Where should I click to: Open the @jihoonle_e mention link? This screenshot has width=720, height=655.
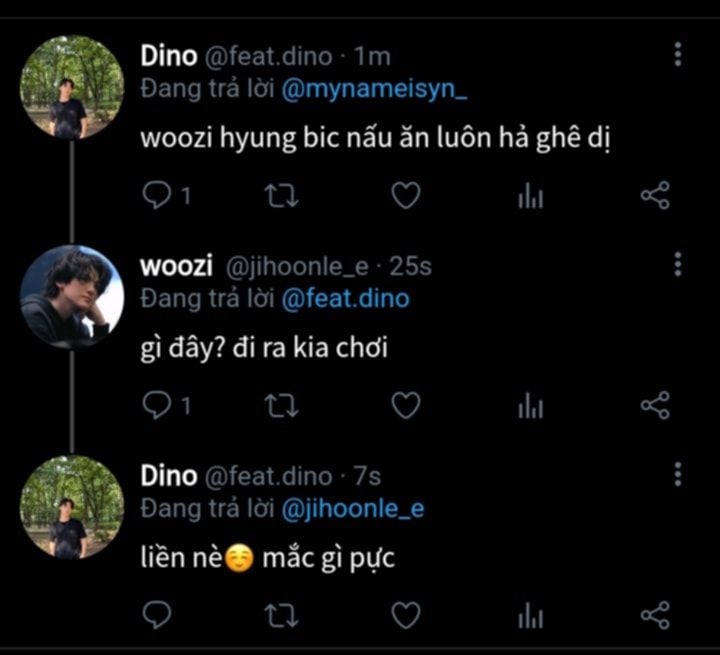click(x=353, y=508)
